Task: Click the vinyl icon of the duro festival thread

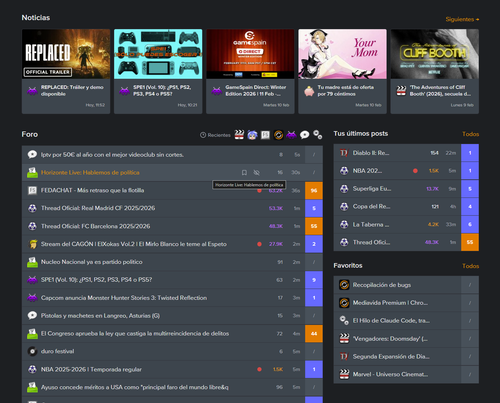Action: click(32, 351)
